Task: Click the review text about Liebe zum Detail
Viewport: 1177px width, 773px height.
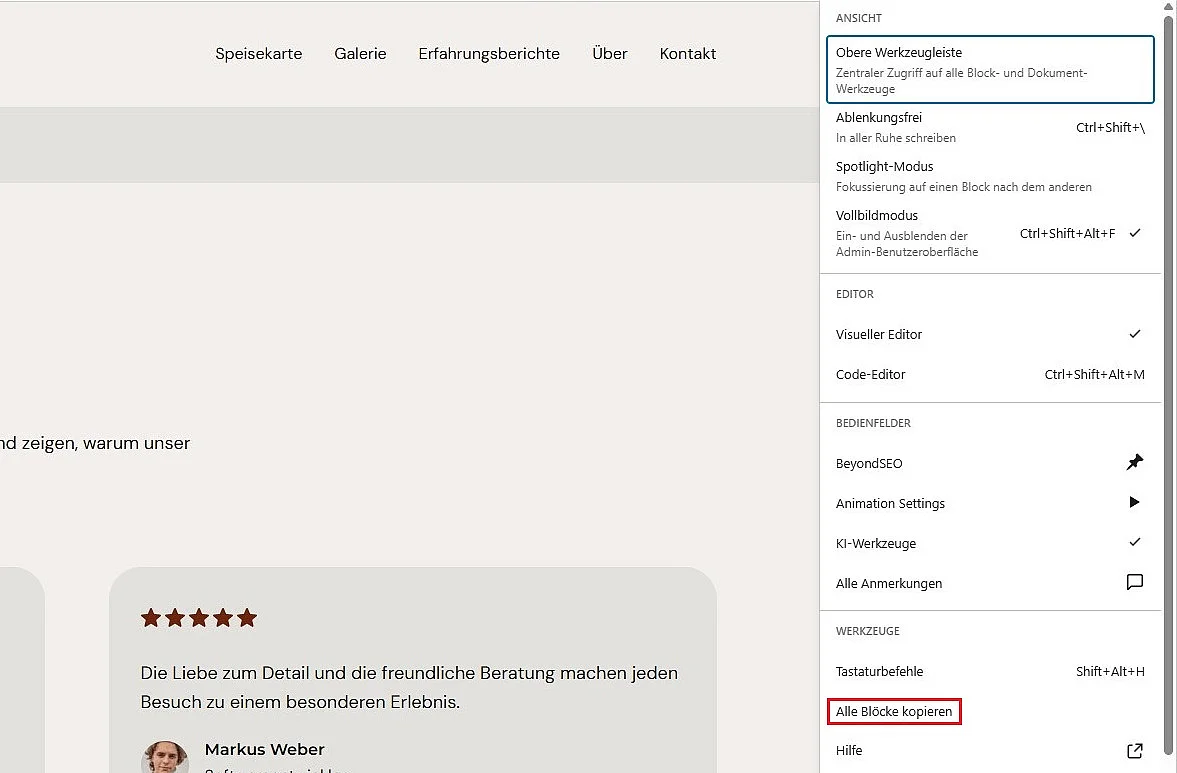Action: (409, 687)
